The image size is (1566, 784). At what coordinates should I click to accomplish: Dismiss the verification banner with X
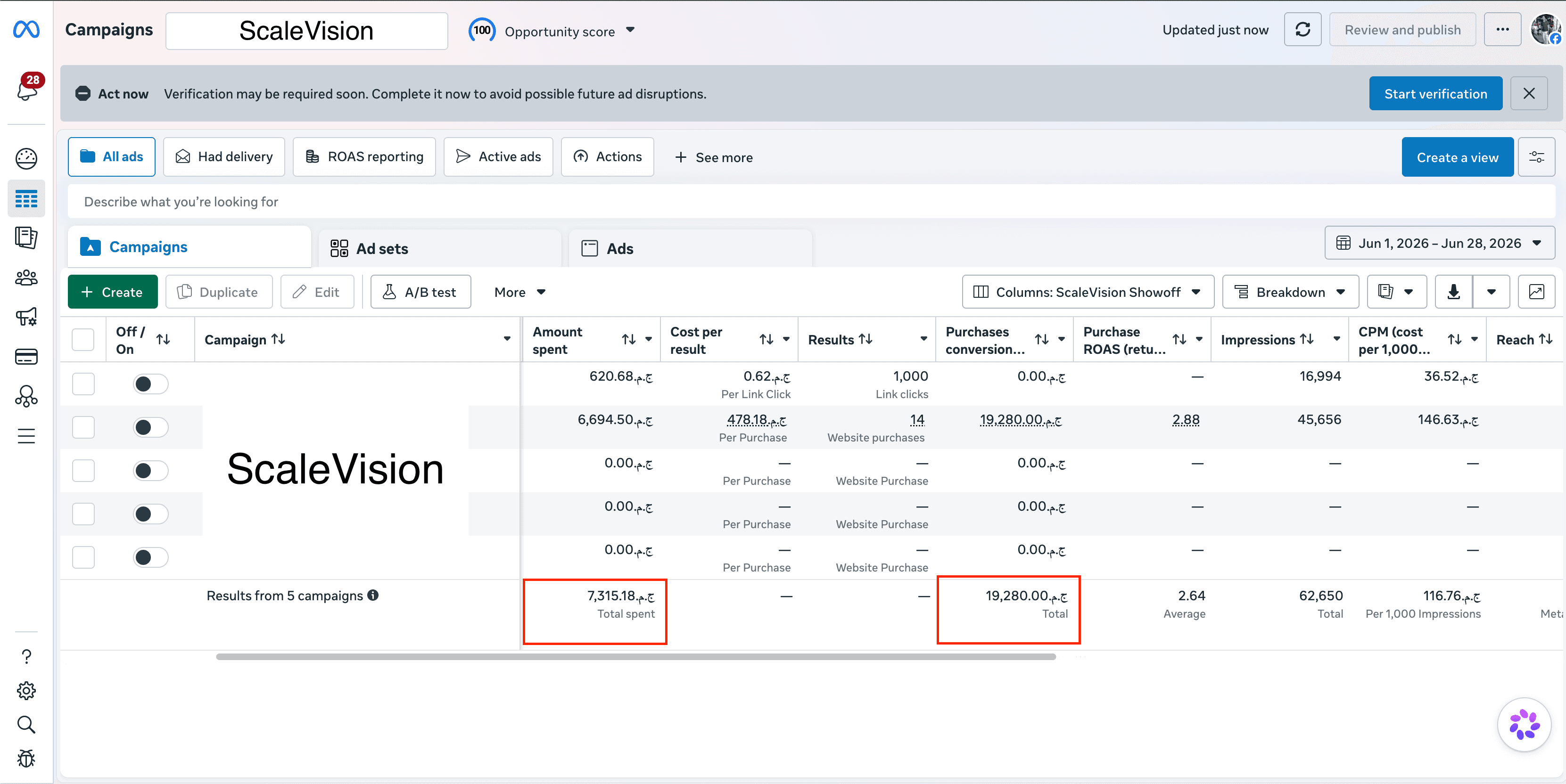1529,94
